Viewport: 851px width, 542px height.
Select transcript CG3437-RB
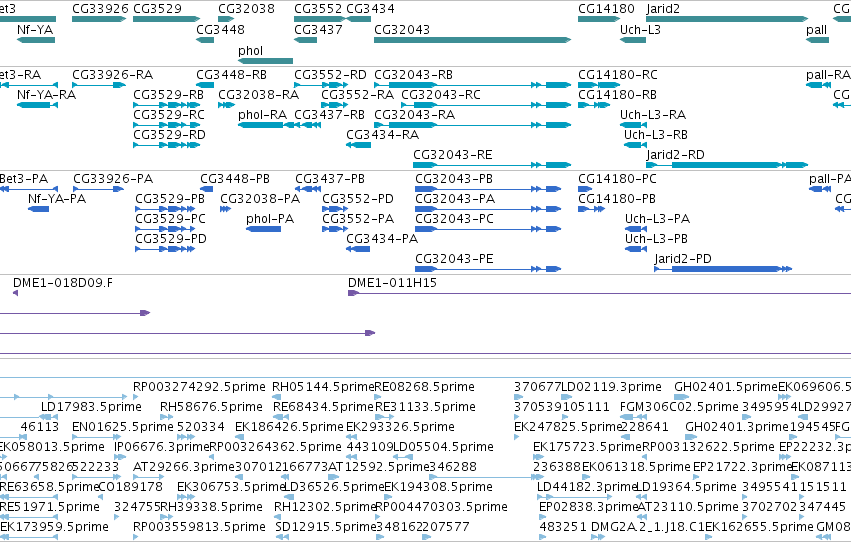click(329, 114)
